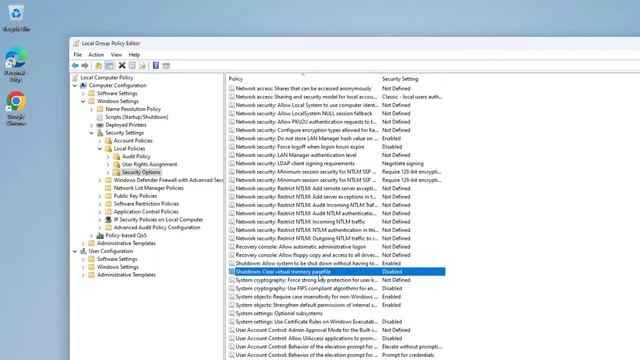This screenshot has width=640, height=360.
Task: Click the policy icon beside Shutdown: Clear virtual memory pagefile
Action: coord(232,272)
